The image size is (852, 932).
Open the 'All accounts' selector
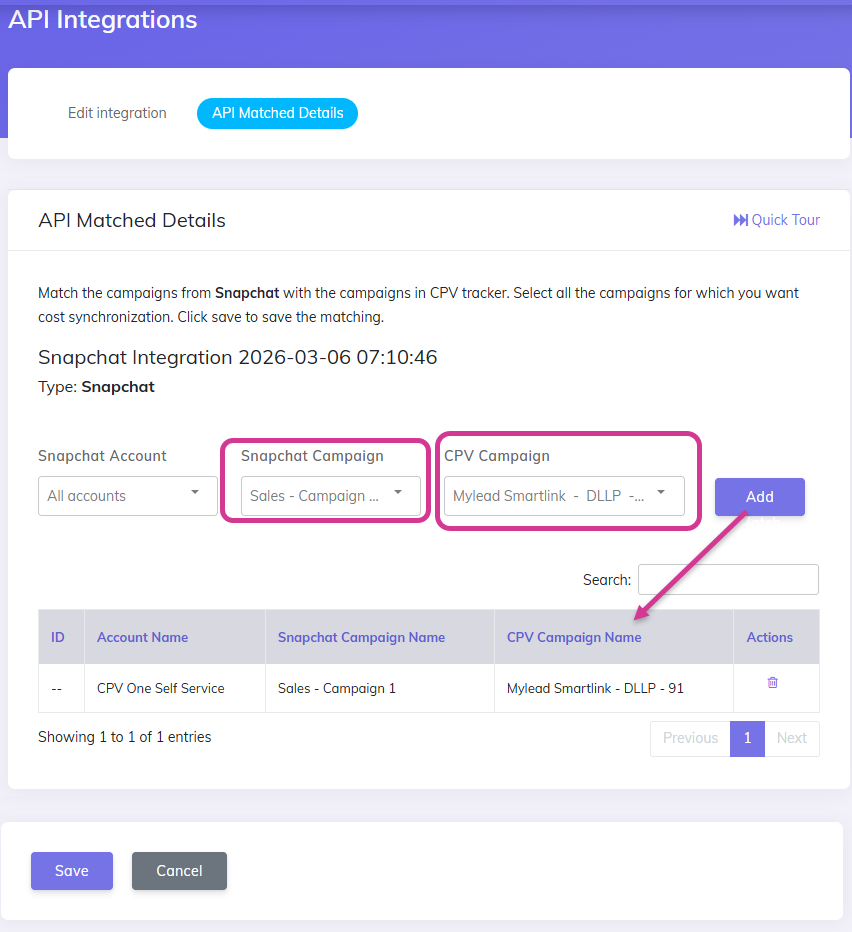click(127, 496)
